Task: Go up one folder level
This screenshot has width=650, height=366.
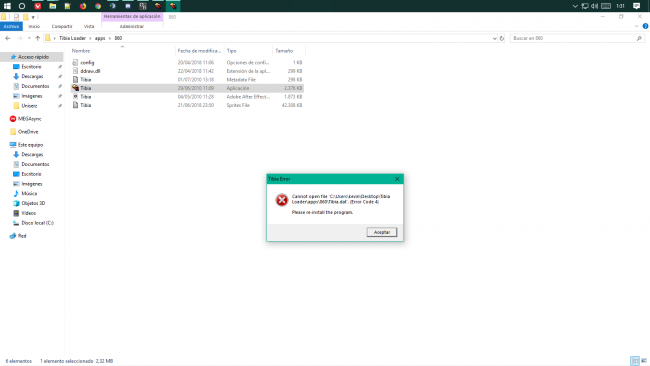Action: tap(38, 38)
